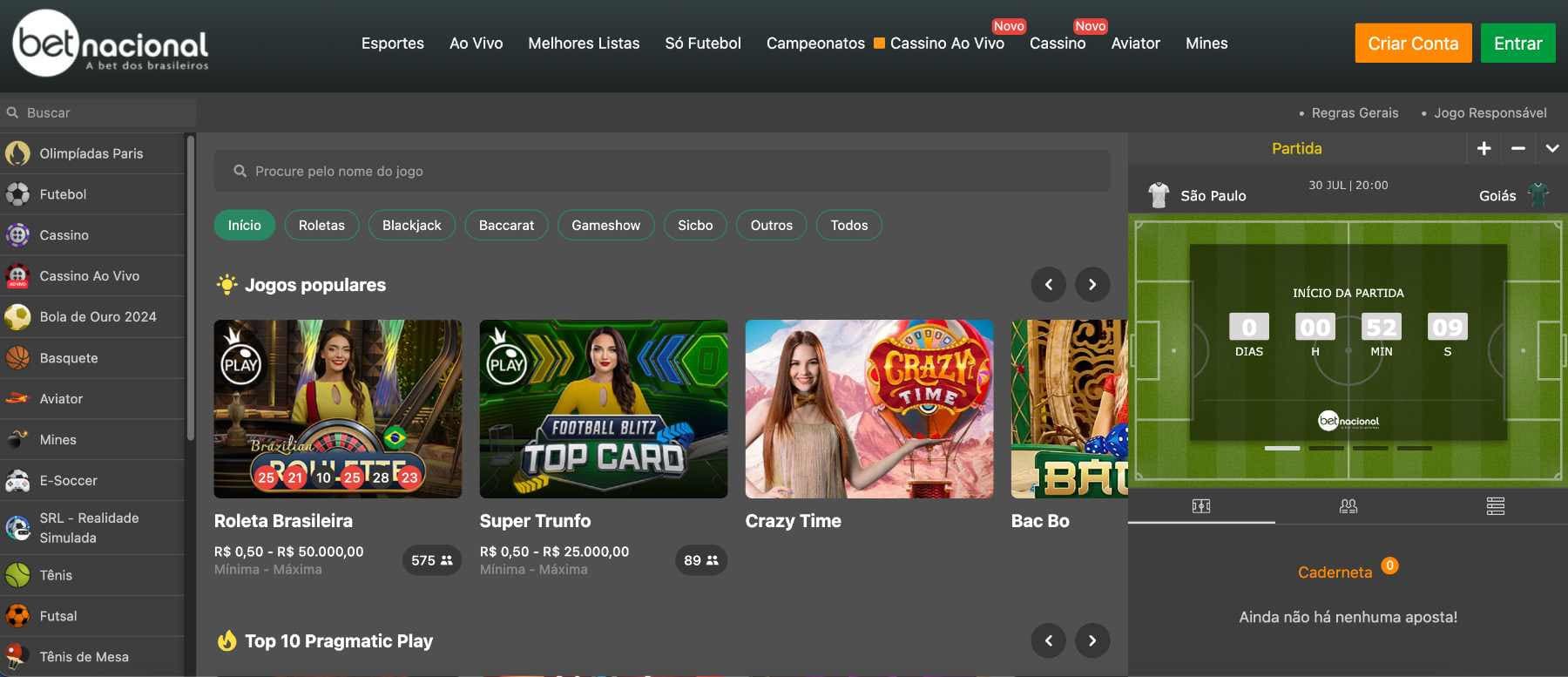Open Esportes in the top menu
The width and height of the screenshot is (1568, 677).
click(393, 44)
